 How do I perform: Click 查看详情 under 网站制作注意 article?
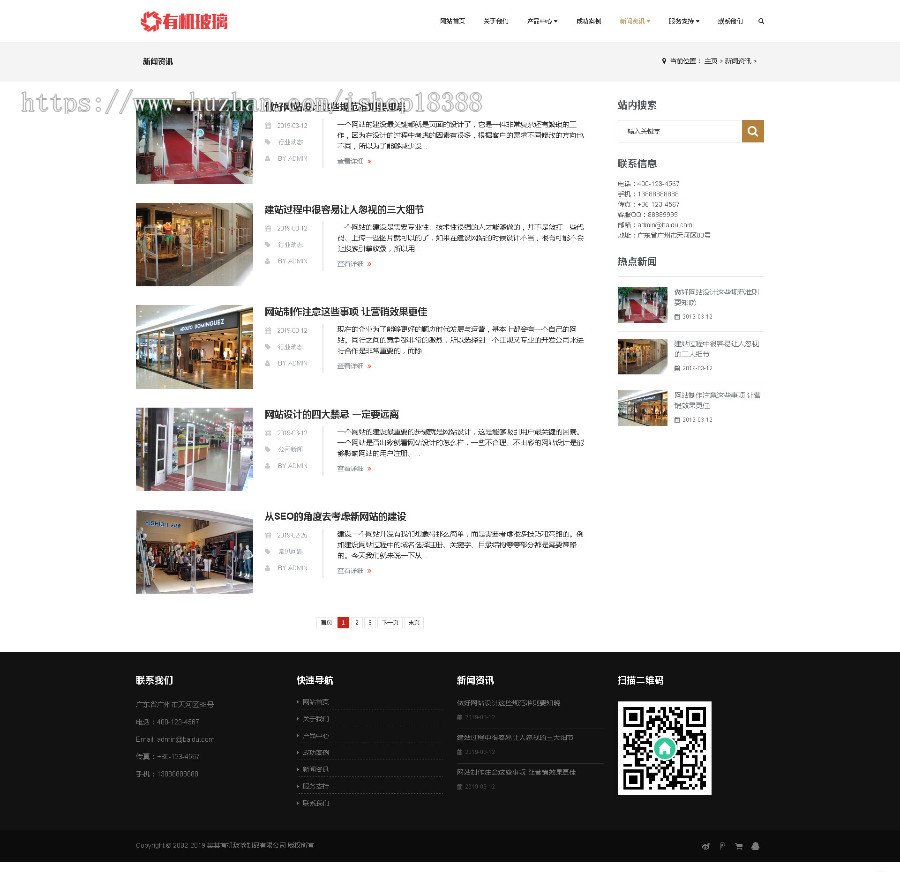354,366
